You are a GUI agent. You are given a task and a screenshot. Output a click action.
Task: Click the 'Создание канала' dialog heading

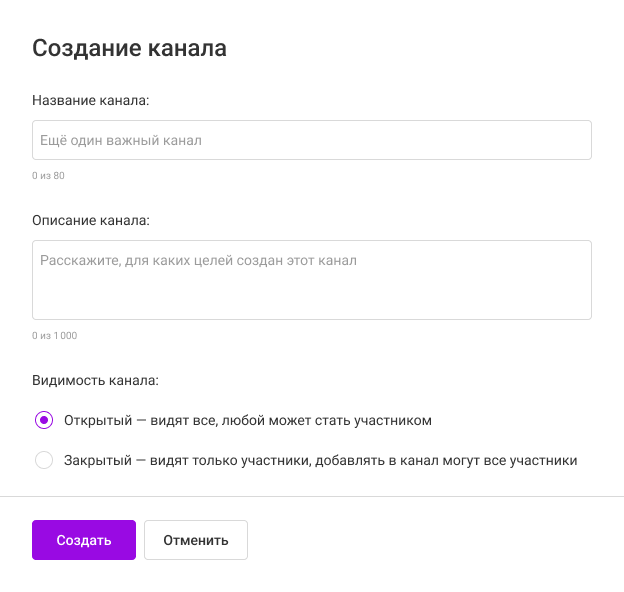coord(129,47)
